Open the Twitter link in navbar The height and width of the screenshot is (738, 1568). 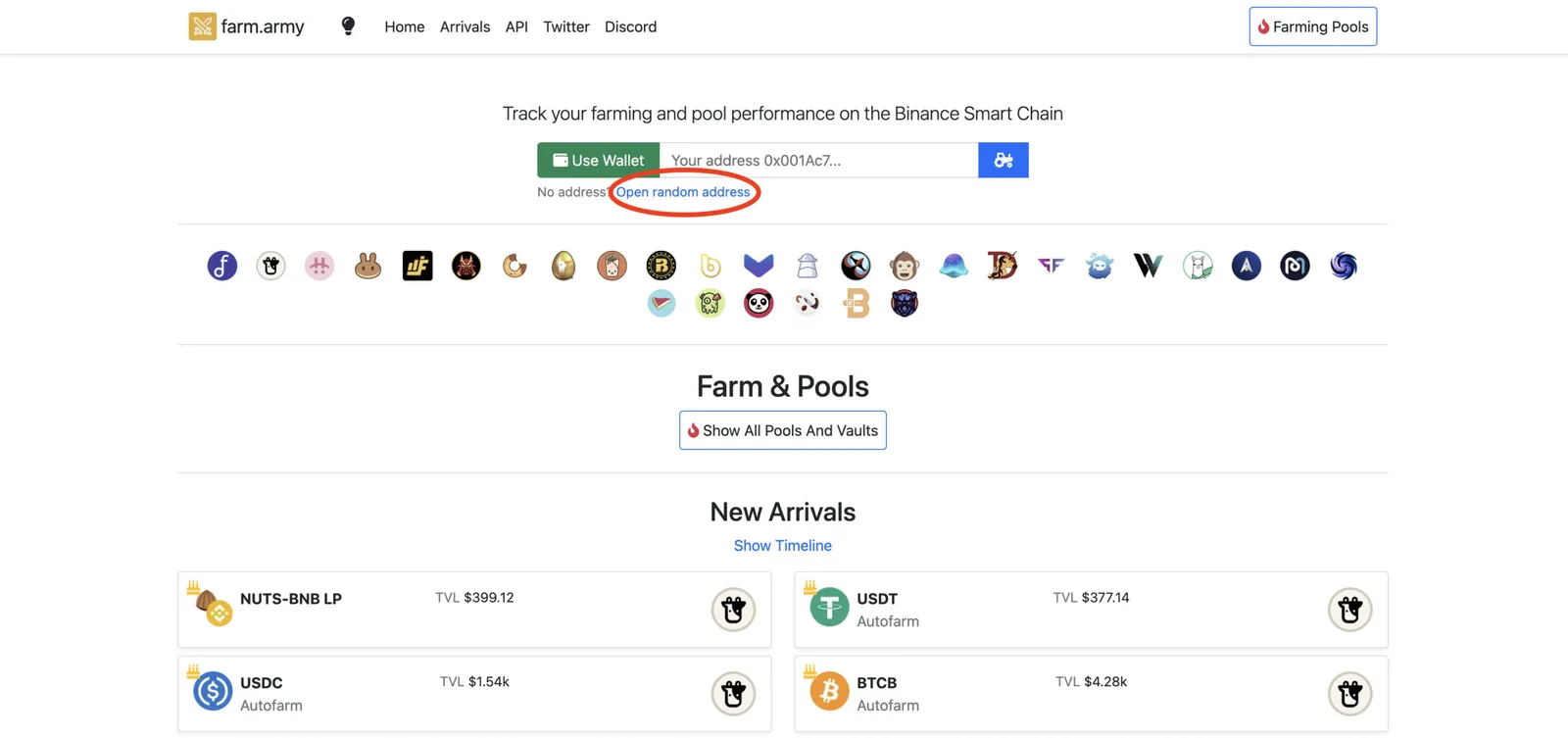[x=566, y=26]
